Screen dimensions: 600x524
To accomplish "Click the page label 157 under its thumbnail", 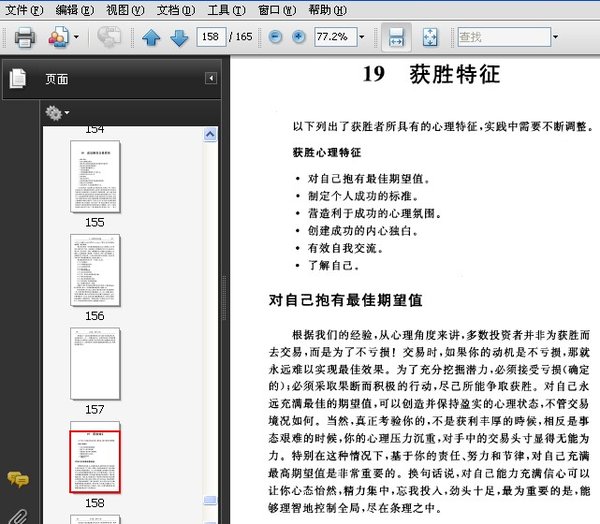I will (95, 410).
